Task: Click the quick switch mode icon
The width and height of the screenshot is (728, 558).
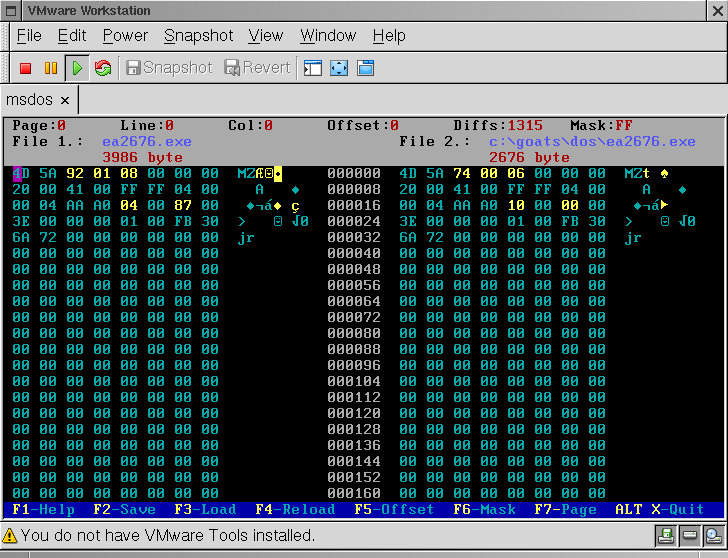Action: (x=365, y=68)
